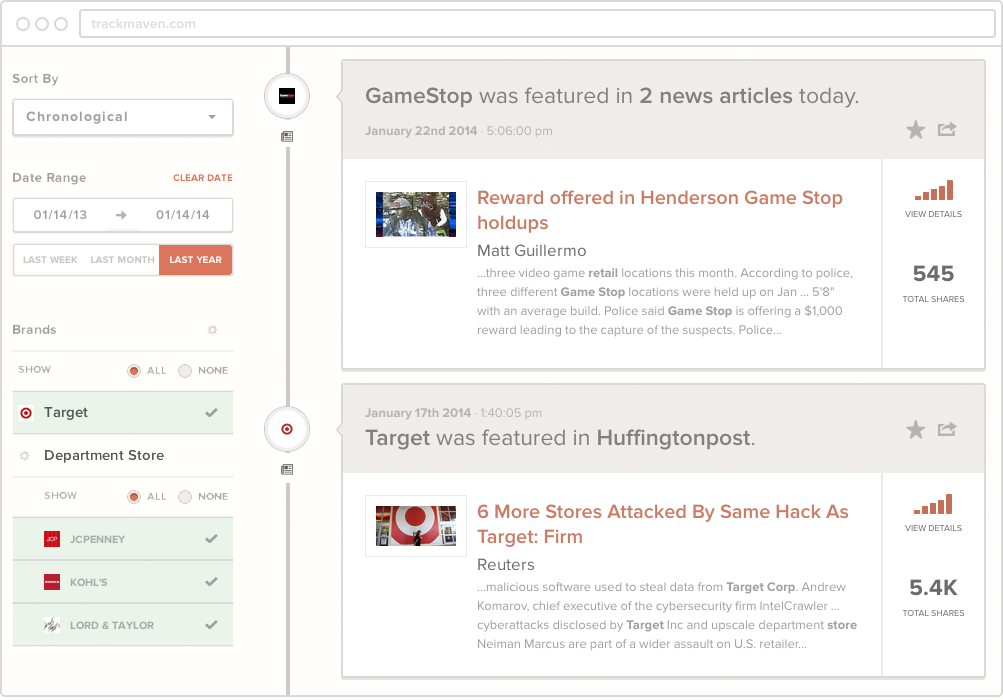The height and width of the screenshot is (700, 1003).
Task: Click Target was featured in Huffingtonpost headline
Action: [x=560, y=438]
